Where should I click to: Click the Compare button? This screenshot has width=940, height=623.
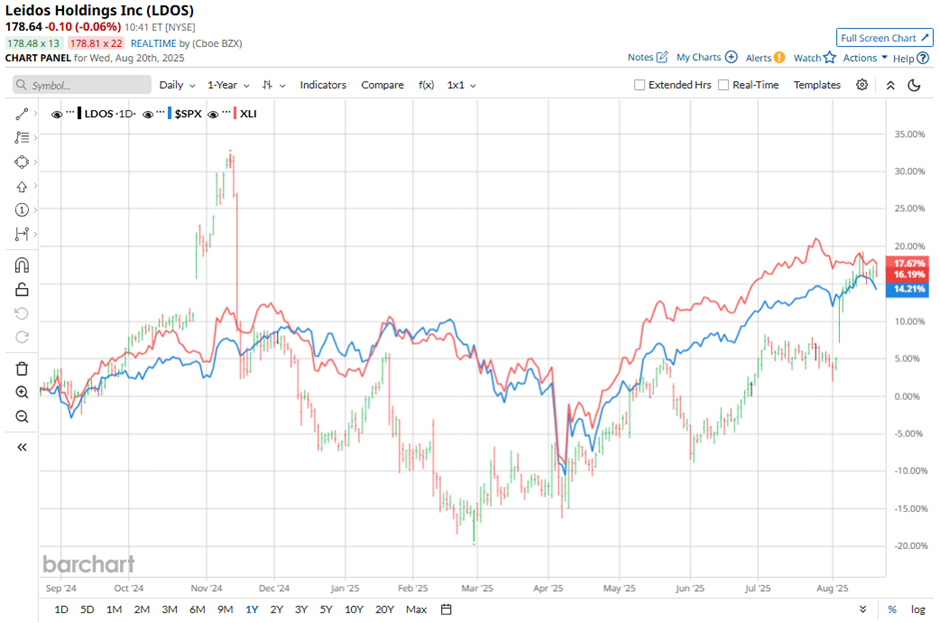point(382,85)
